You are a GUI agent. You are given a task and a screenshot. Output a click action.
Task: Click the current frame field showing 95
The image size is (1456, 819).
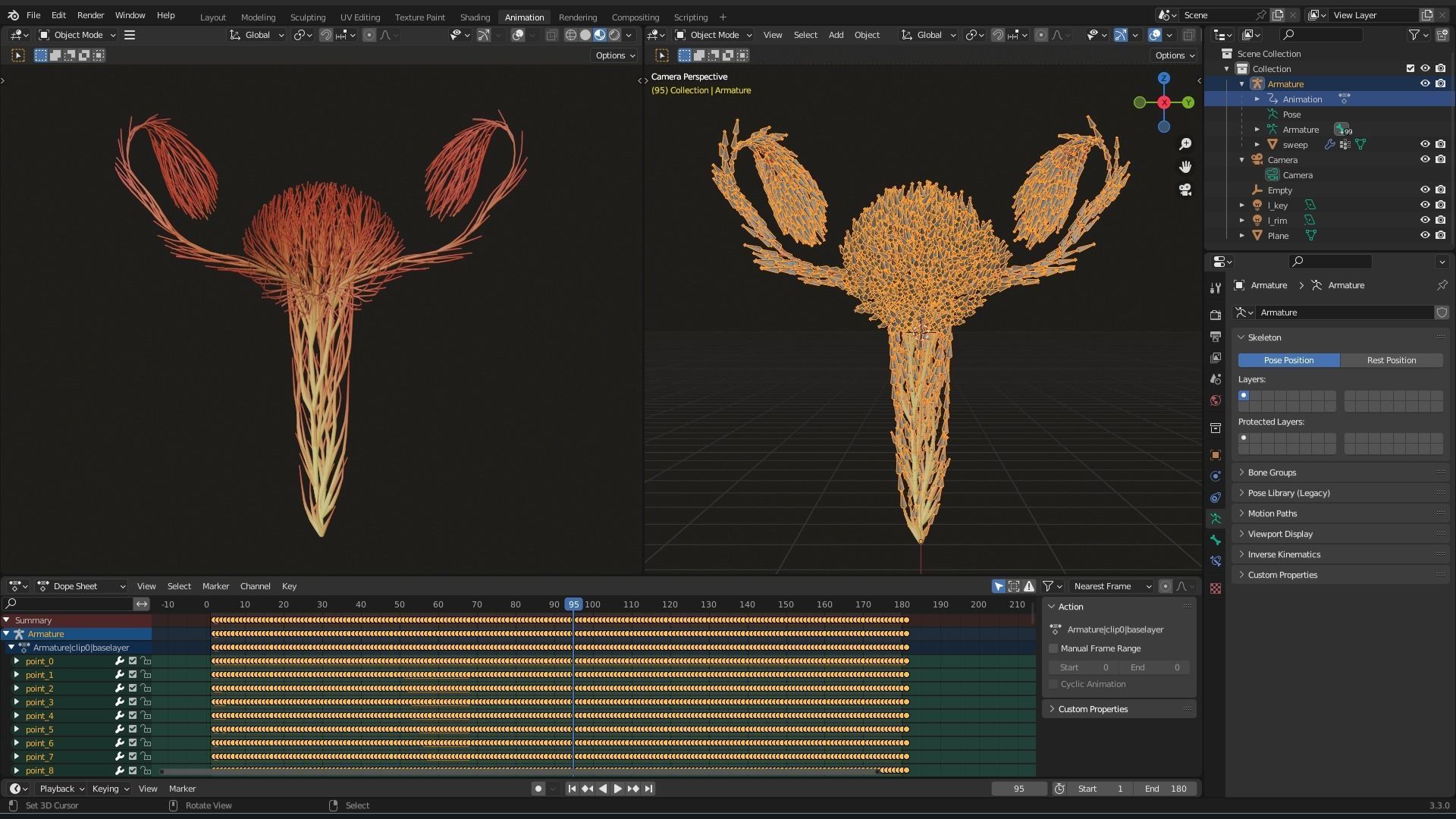pyautogui.click(x=1018, y=789)
